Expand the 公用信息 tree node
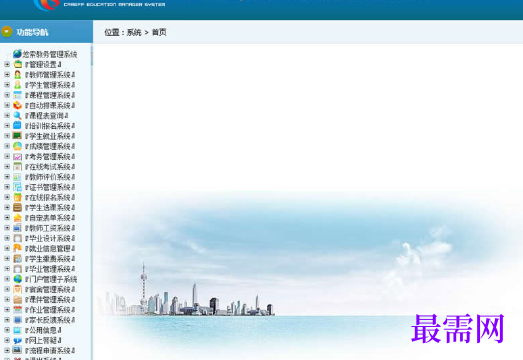523x360 pixels. point(7,330)
